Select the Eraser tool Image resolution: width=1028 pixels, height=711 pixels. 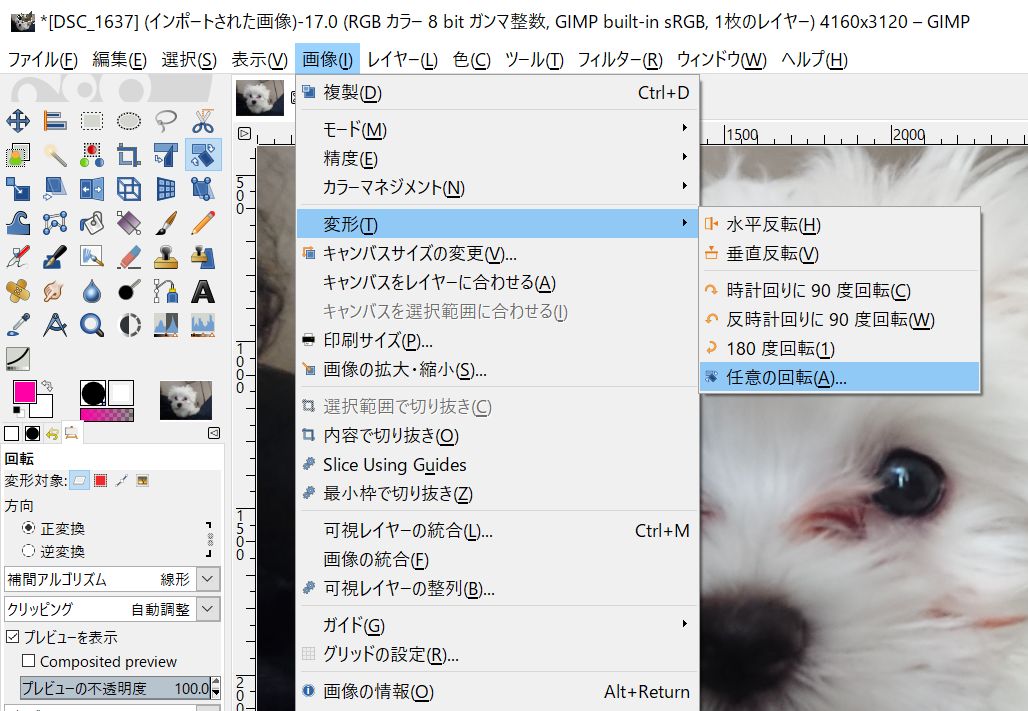click(128, 257)
